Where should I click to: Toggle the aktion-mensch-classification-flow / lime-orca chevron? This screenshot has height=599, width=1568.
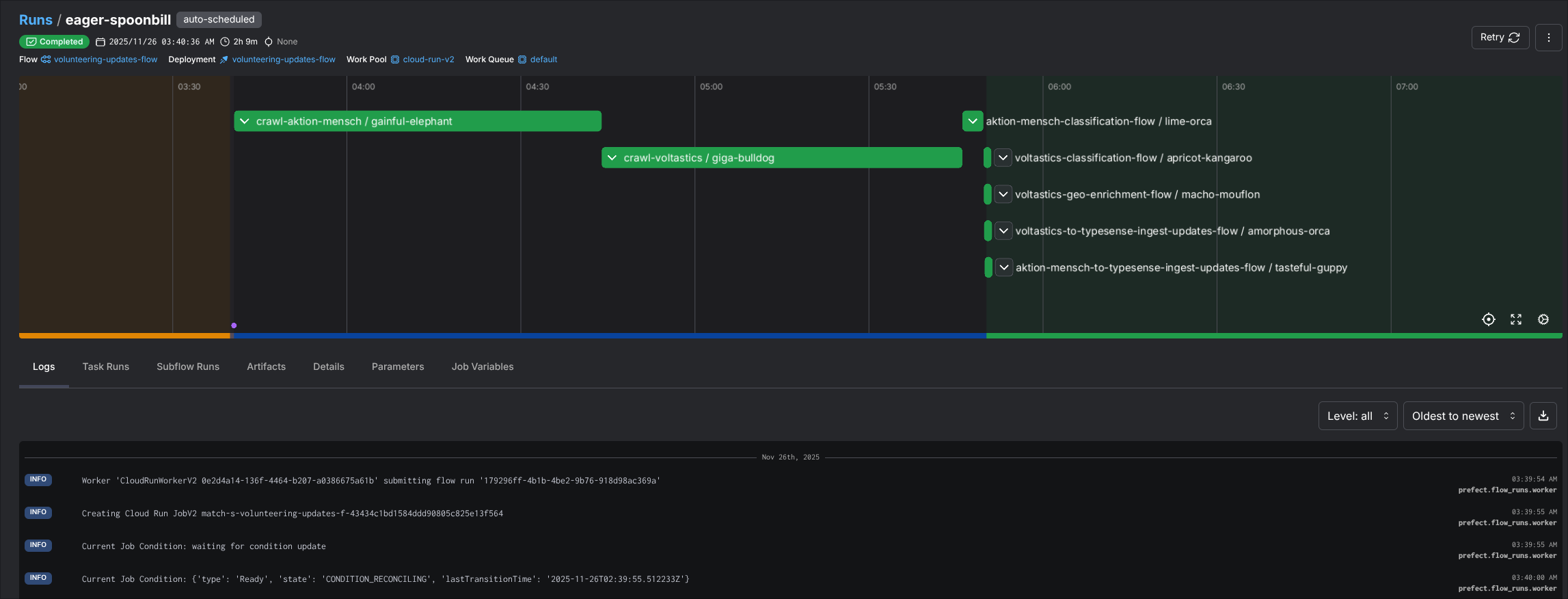[x=973, y=121]
